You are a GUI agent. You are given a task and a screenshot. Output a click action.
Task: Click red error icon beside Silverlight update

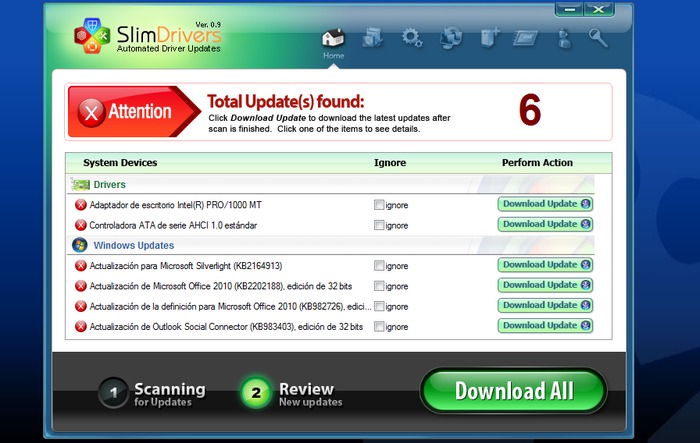pos(81,266)
